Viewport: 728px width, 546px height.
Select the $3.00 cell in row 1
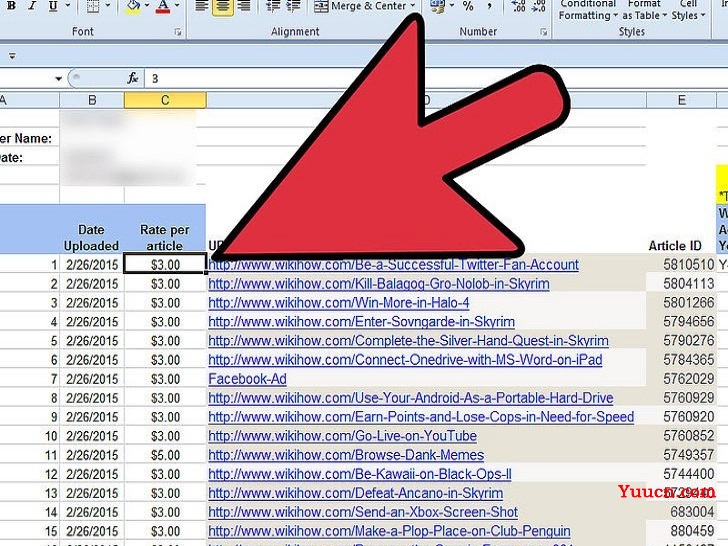click(165, 265)
